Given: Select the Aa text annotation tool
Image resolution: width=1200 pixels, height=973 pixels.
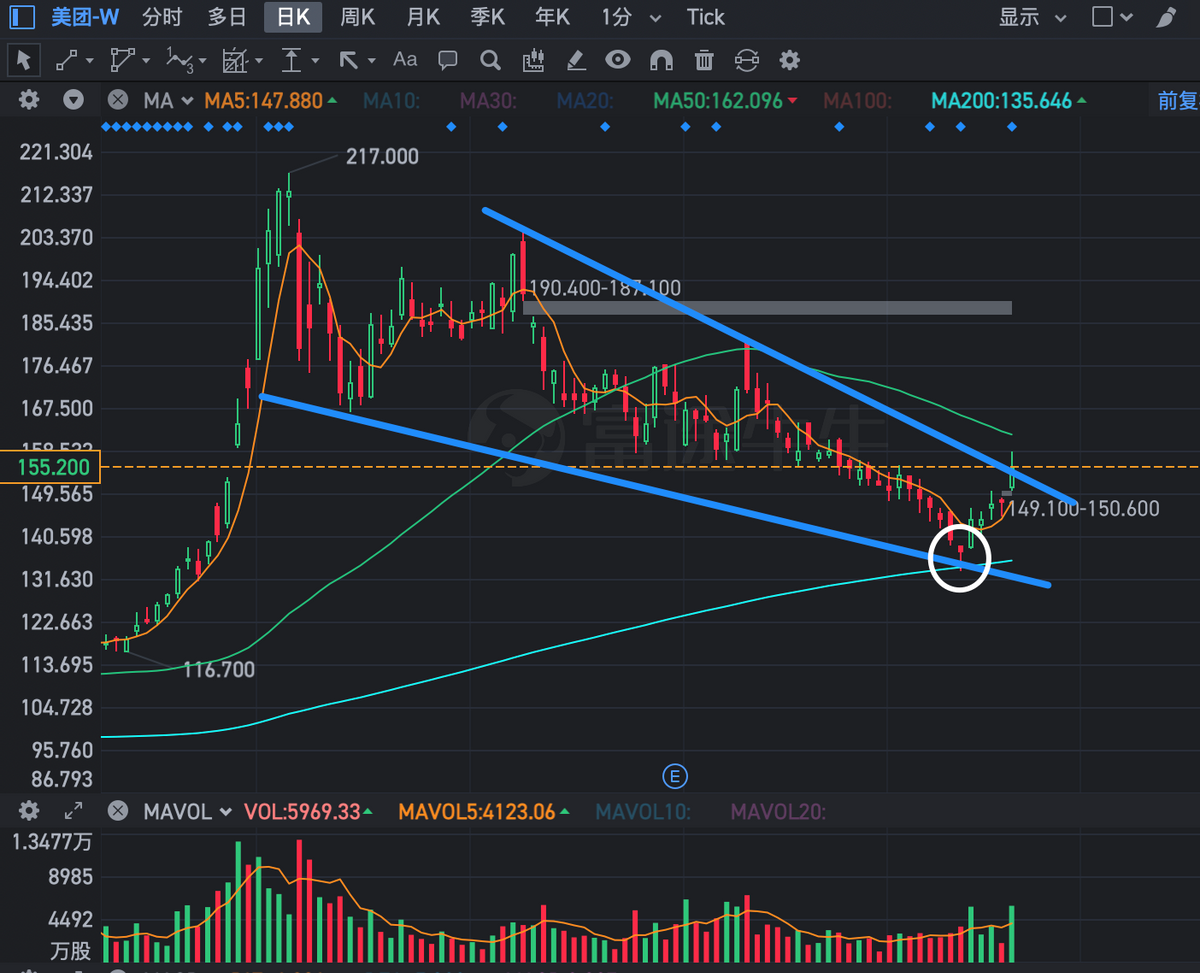Looking at the screenshot, I should [405, 60].
